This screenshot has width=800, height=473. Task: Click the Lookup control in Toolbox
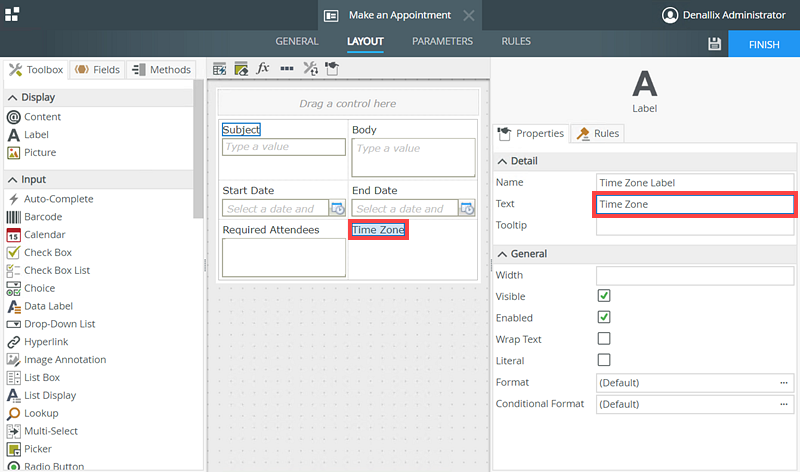click(x=40, y=413)
